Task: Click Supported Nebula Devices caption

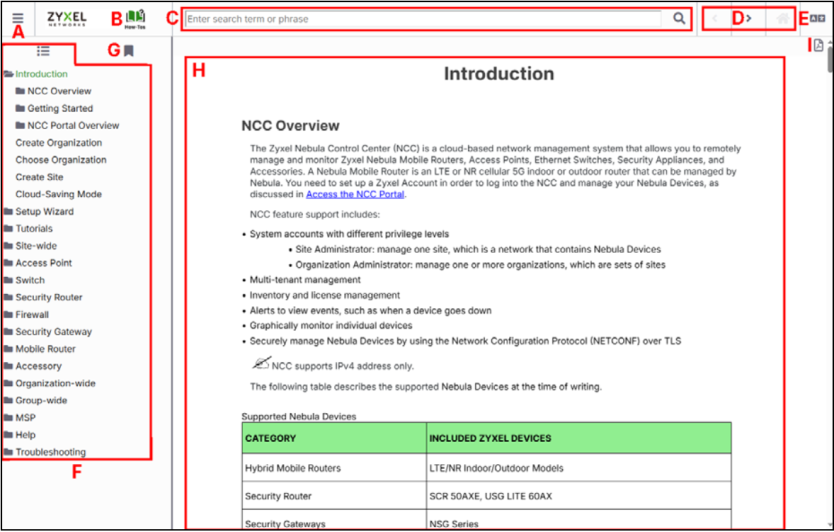Action: coord(299,417)
